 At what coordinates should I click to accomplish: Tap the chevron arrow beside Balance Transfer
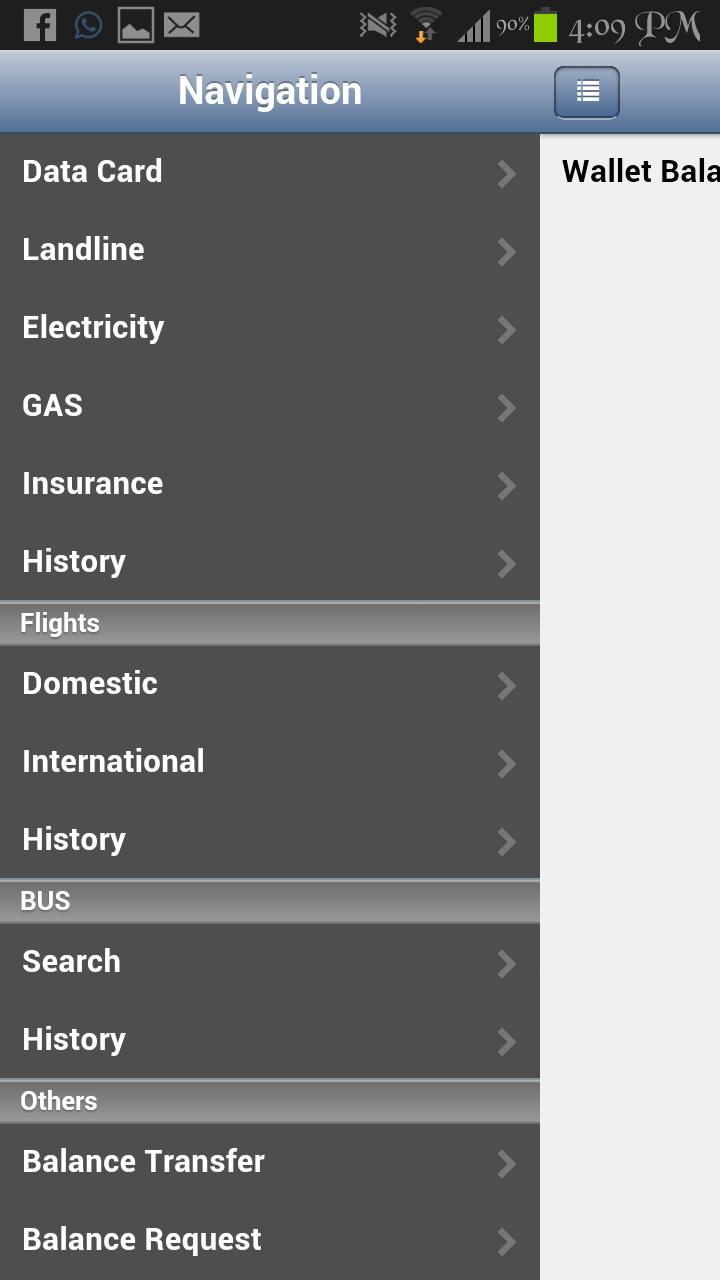pyautogui.click(x=507, y=1164)
